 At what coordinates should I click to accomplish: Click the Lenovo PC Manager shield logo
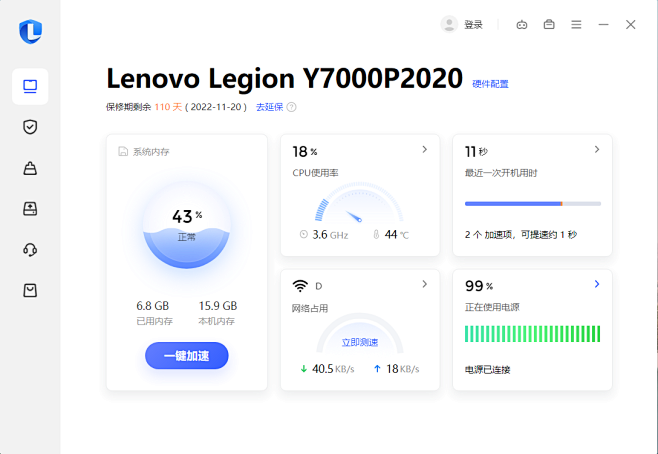coord(30,31)
